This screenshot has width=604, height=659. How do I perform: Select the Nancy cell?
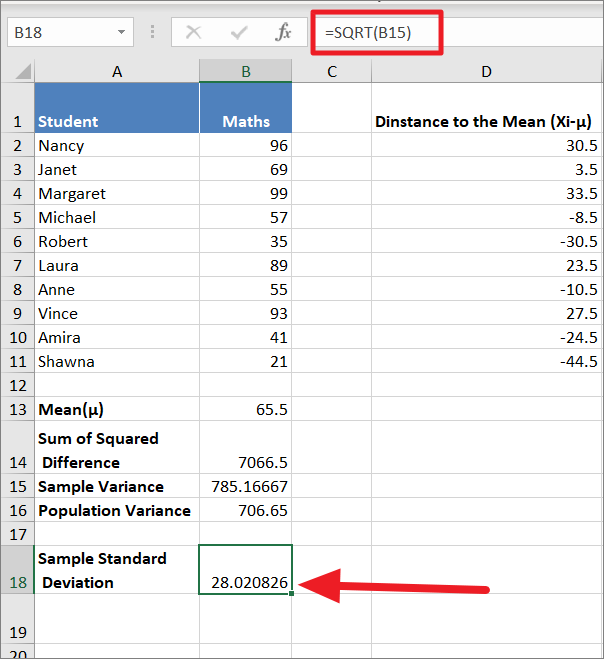click(x=117, y=145)
